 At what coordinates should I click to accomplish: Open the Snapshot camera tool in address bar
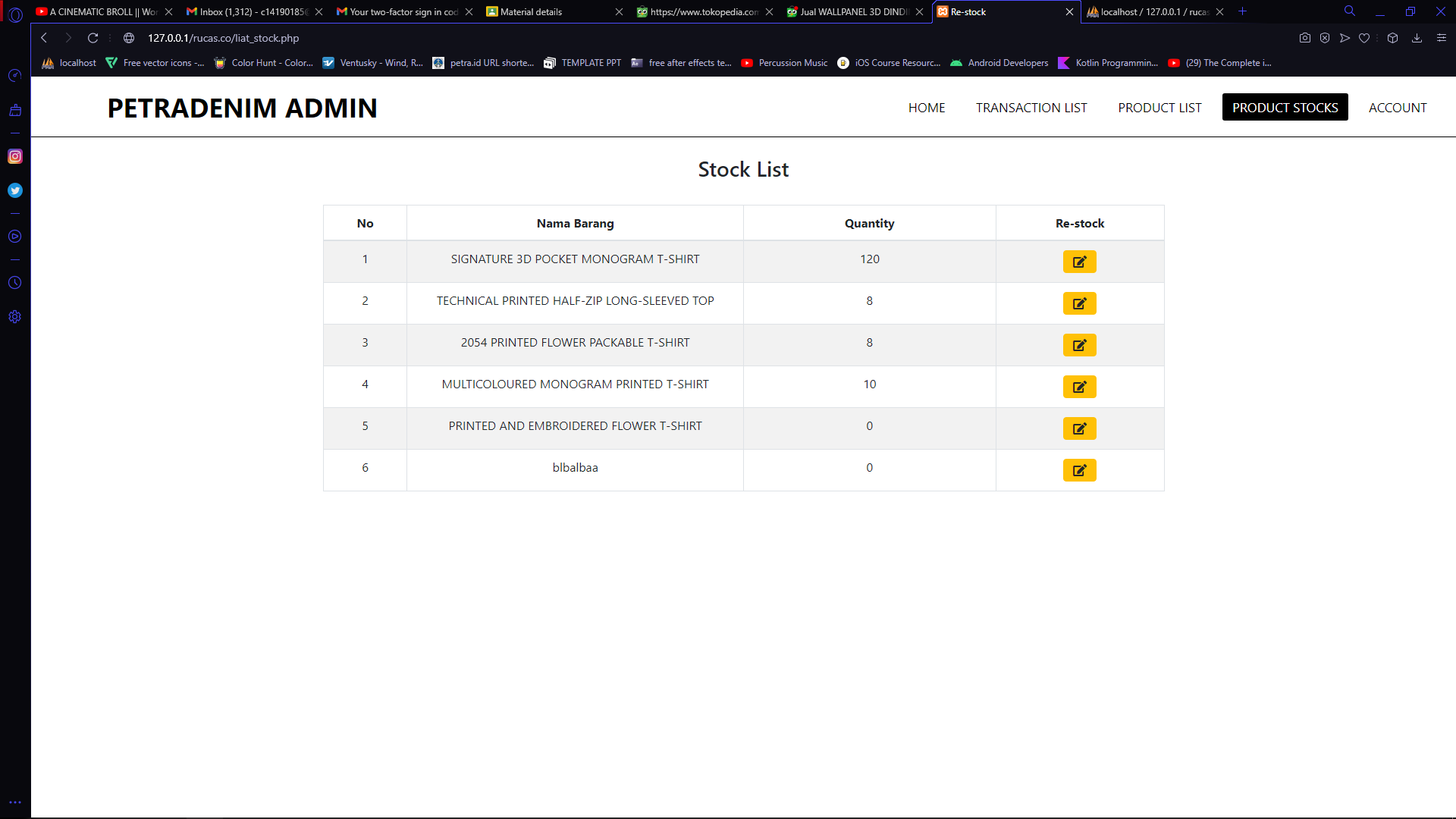[1304, 37]
